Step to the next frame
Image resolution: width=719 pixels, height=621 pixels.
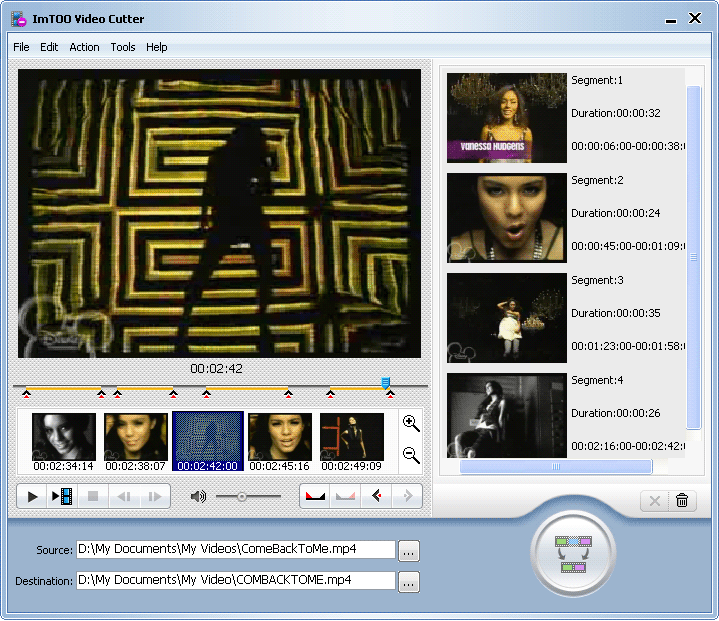[155, 496]
